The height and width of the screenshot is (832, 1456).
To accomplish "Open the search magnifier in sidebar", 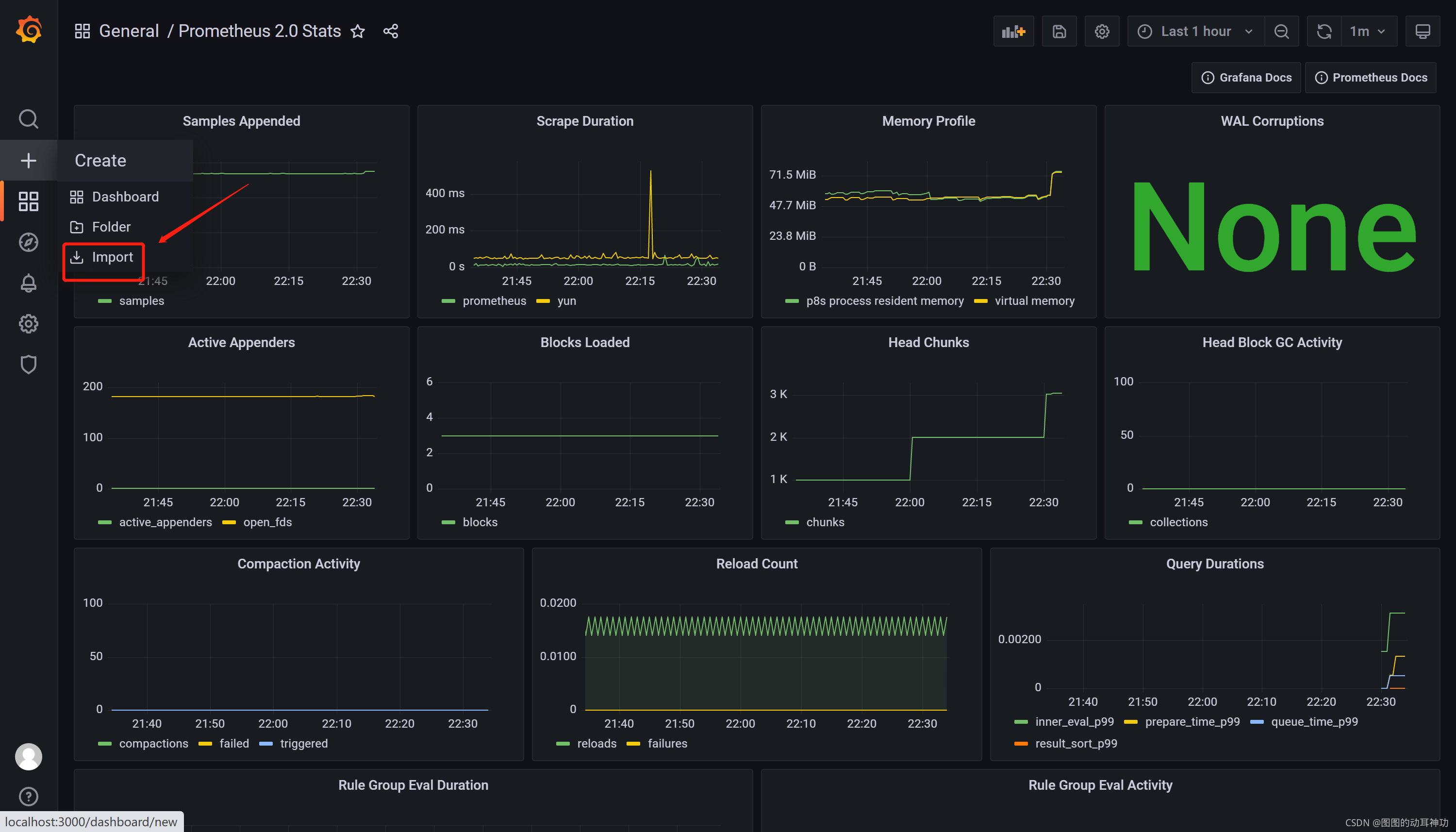I will tap(29, 119).
